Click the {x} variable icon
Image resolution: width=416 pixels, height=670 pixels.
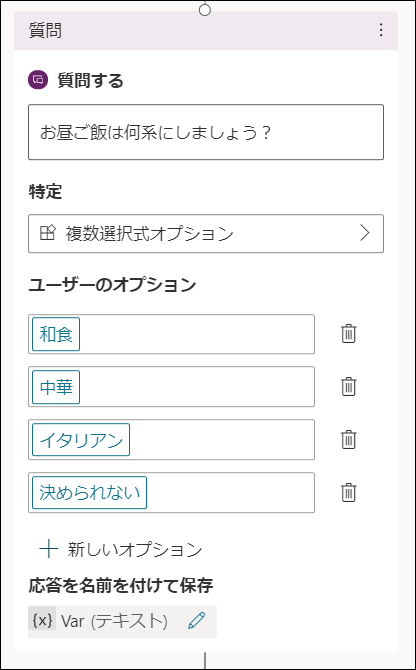[42, 620]
